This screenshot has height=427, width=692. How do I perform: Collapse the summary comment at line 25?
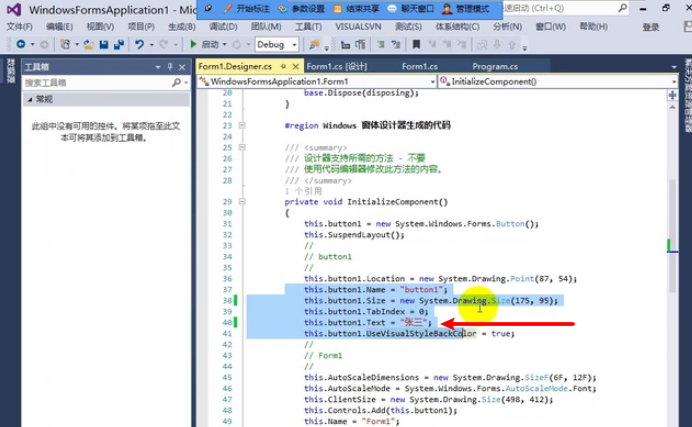coord(242,147)
